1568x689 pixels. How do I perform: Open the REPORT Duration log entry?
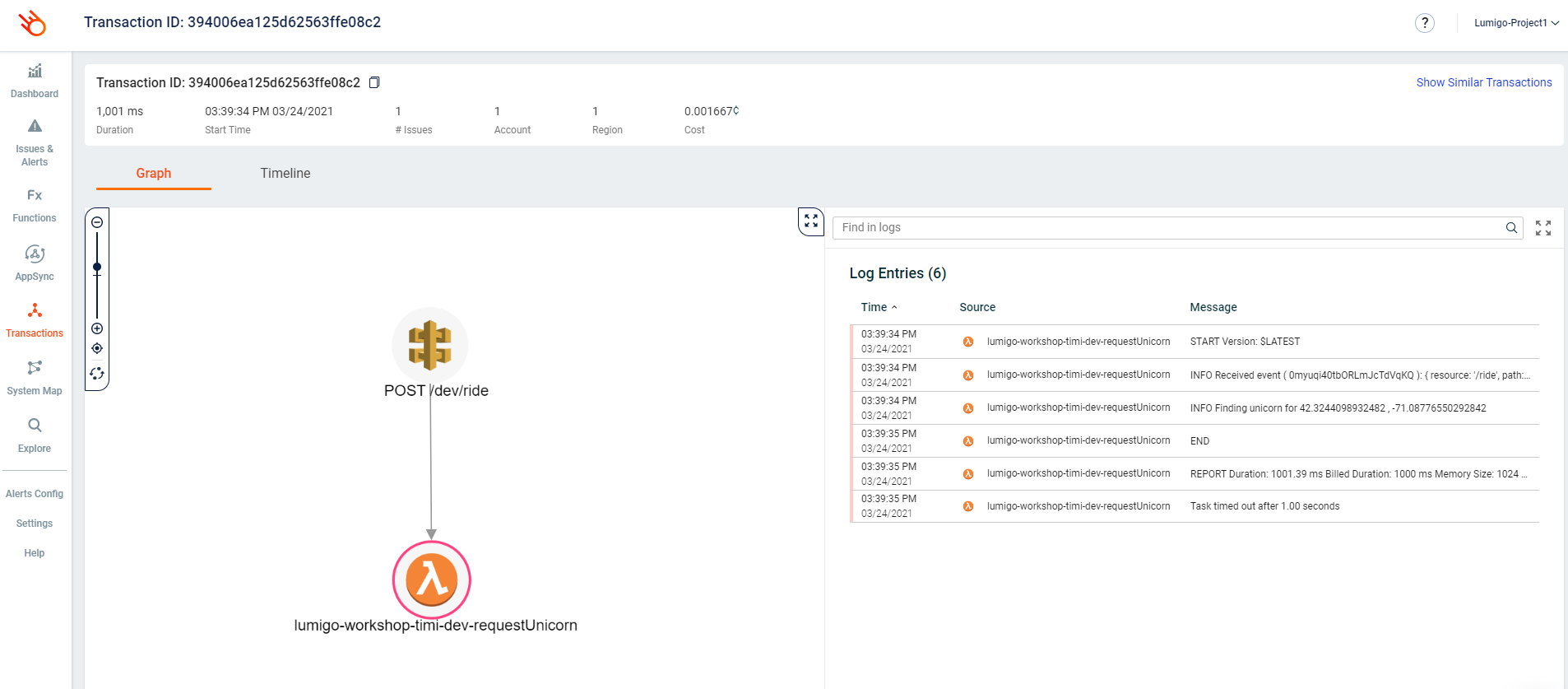[x=1195, y=473]
